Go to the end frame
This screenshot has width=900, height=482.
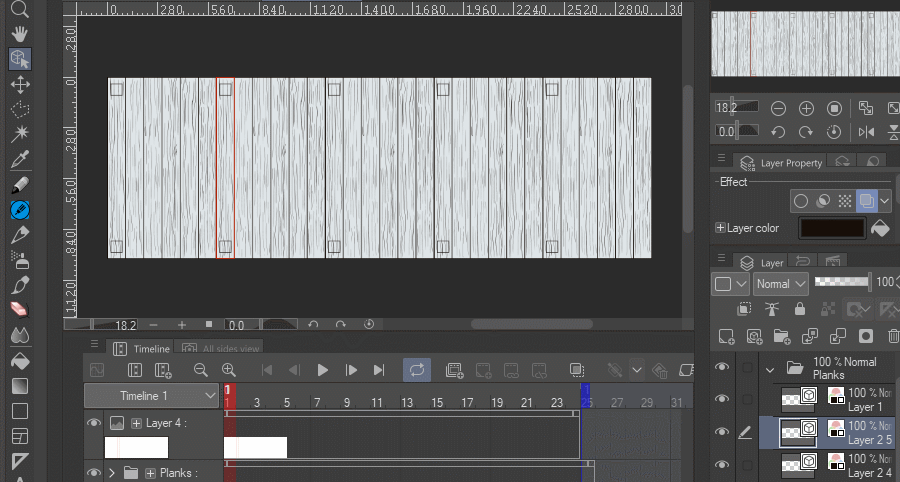(379, 370)
